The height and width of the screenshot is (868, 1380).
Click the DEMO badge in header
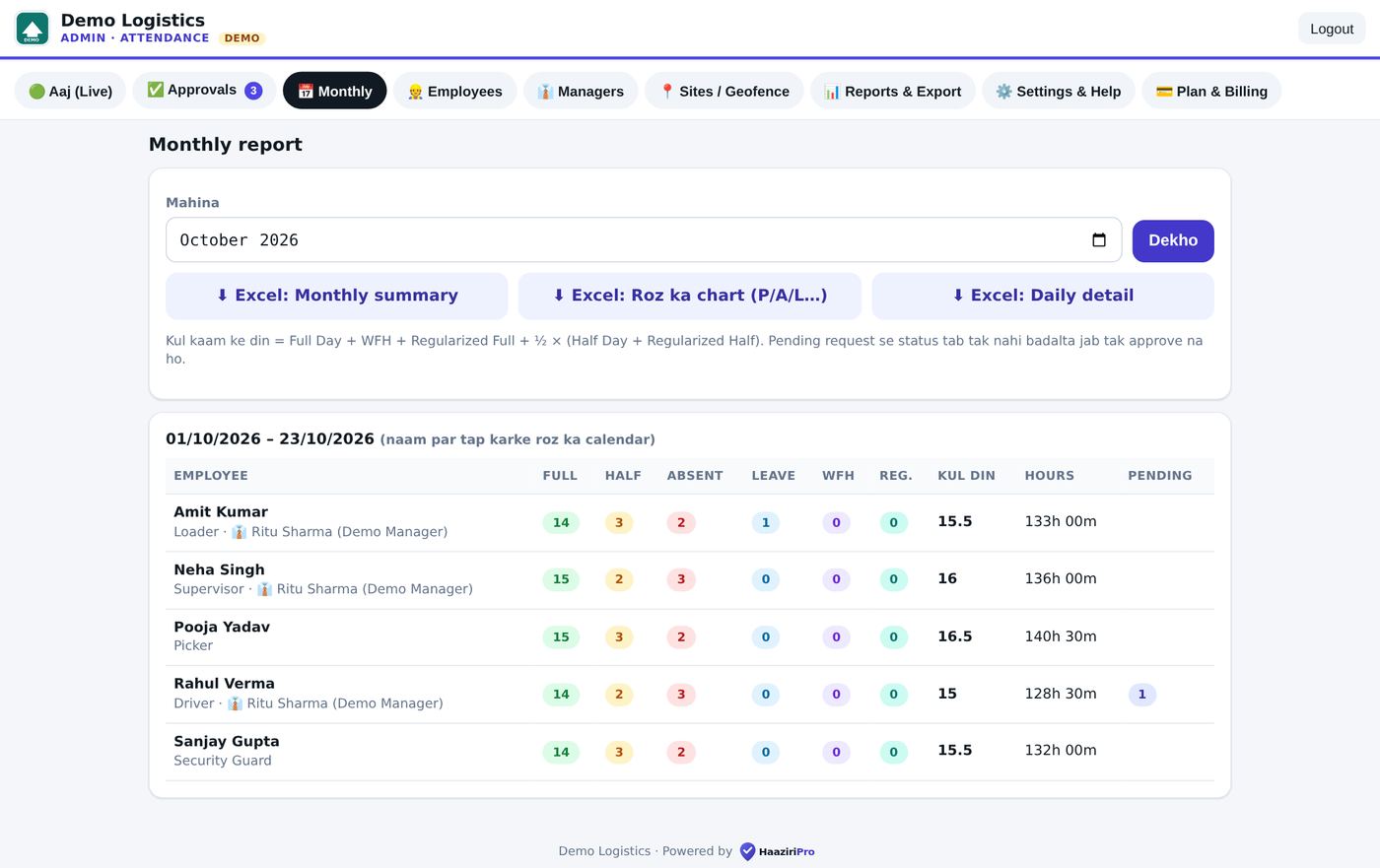click(x=241, y=38)
